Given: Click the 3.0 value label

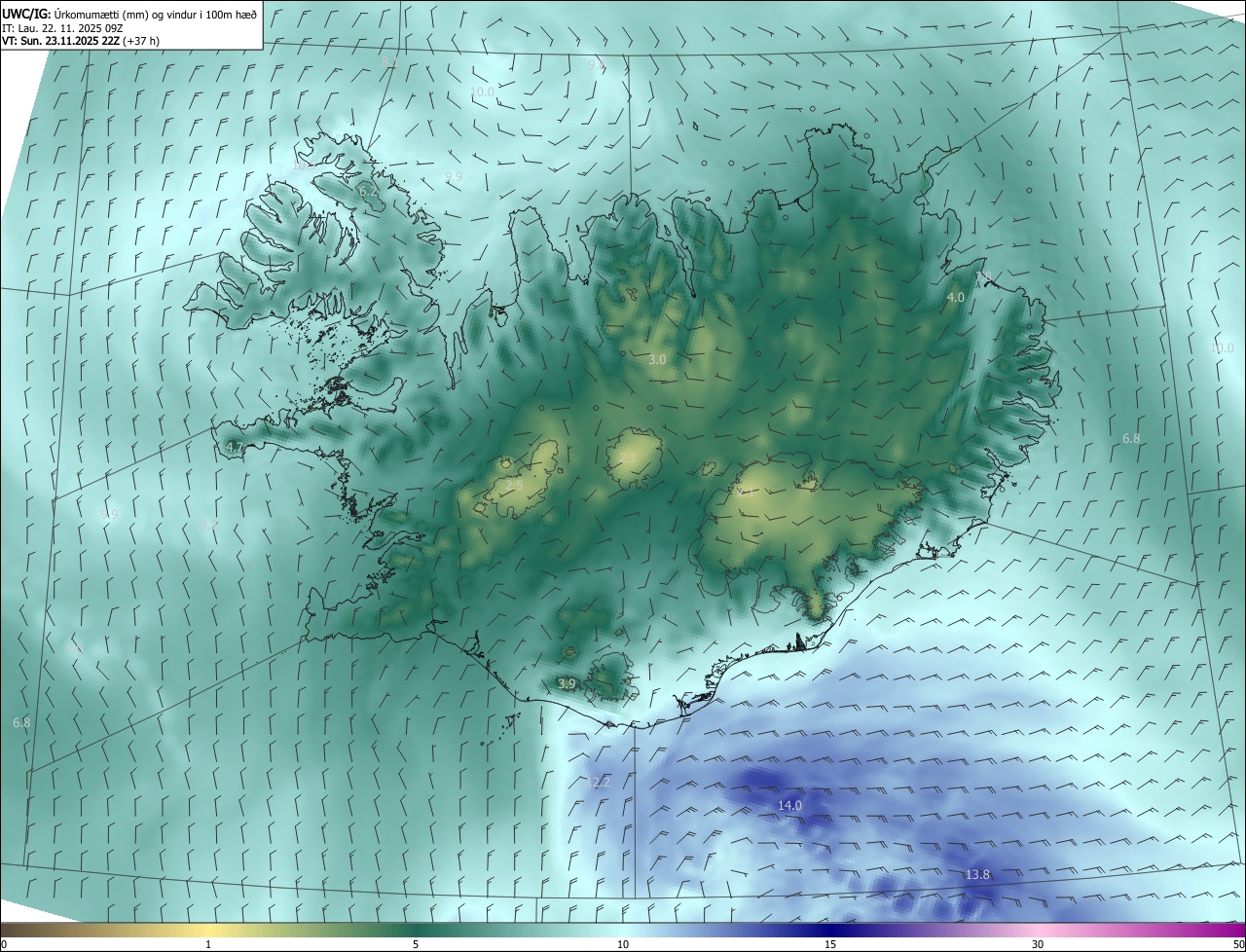Looking at the screenshot, I should [657, 359].
